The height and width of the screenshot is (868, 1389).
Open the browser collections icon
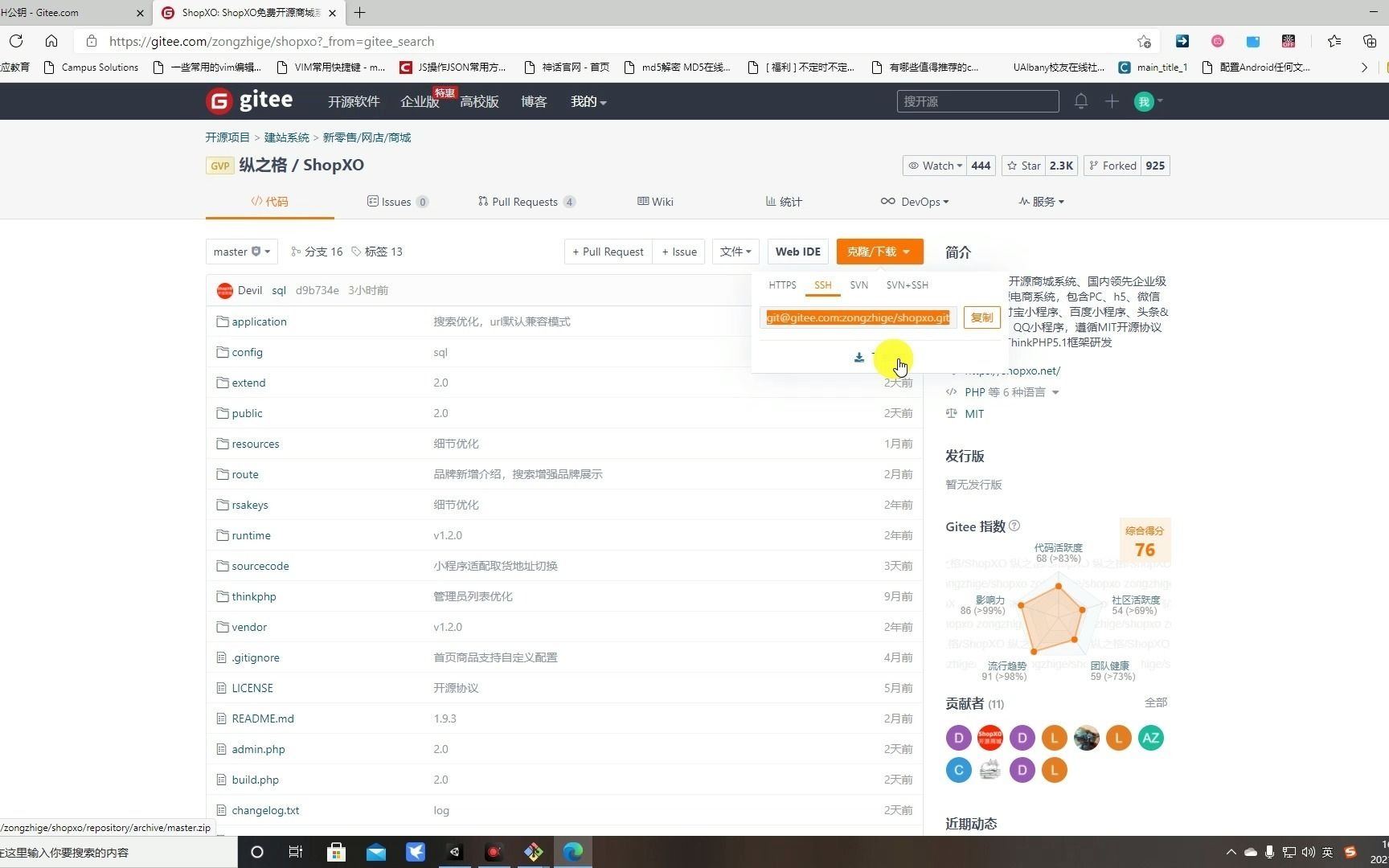[x=1370, y=41]
